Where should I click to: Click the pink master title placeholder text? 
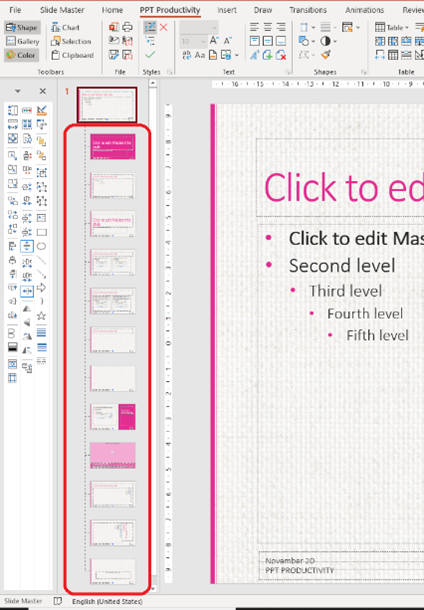pyautogui.click(x=344, y=188)
